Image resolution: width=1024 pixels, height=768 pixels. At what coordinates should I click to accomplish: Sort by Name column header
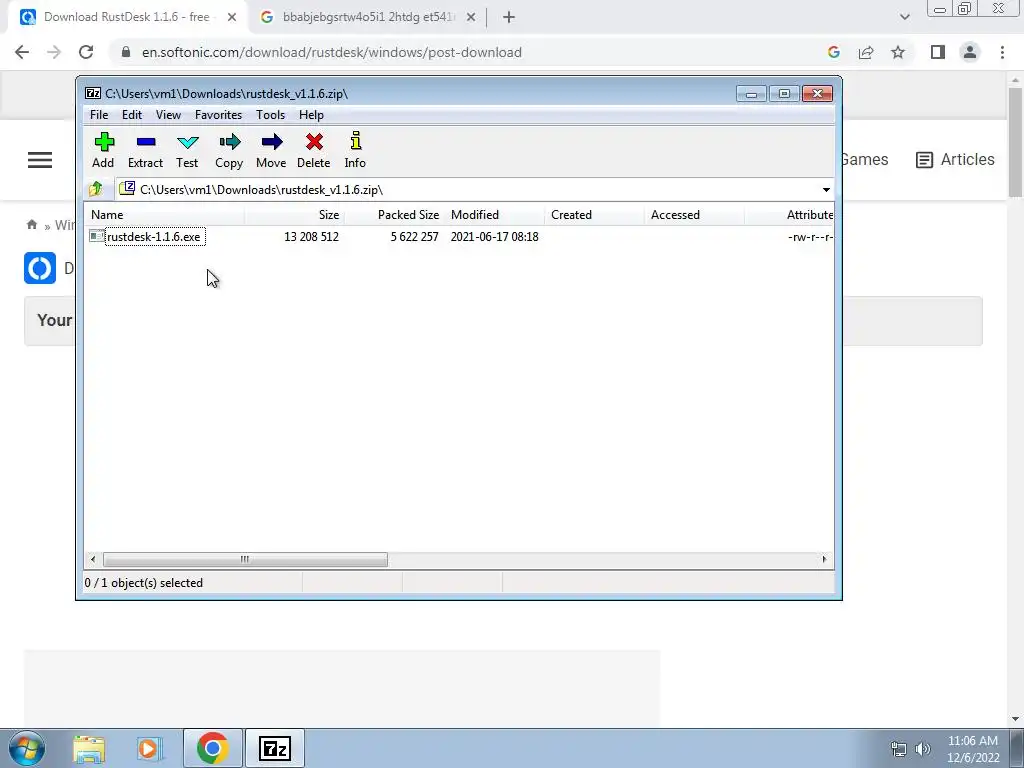(x=165, y=215)
